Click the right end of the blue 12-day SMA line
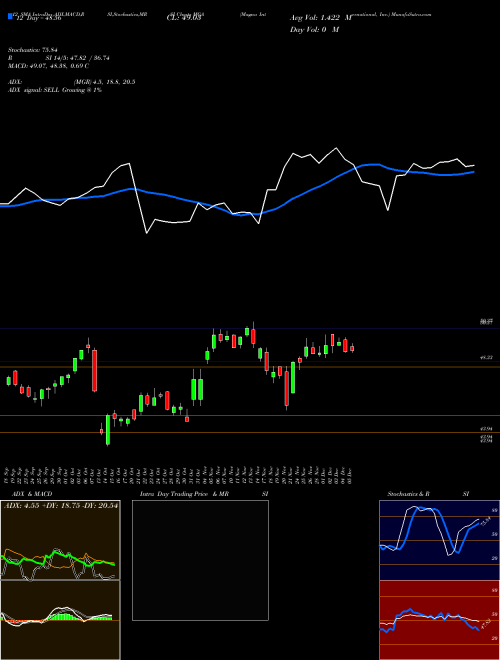This screenshot has width=500, height=660. click(x=474, y=172)
